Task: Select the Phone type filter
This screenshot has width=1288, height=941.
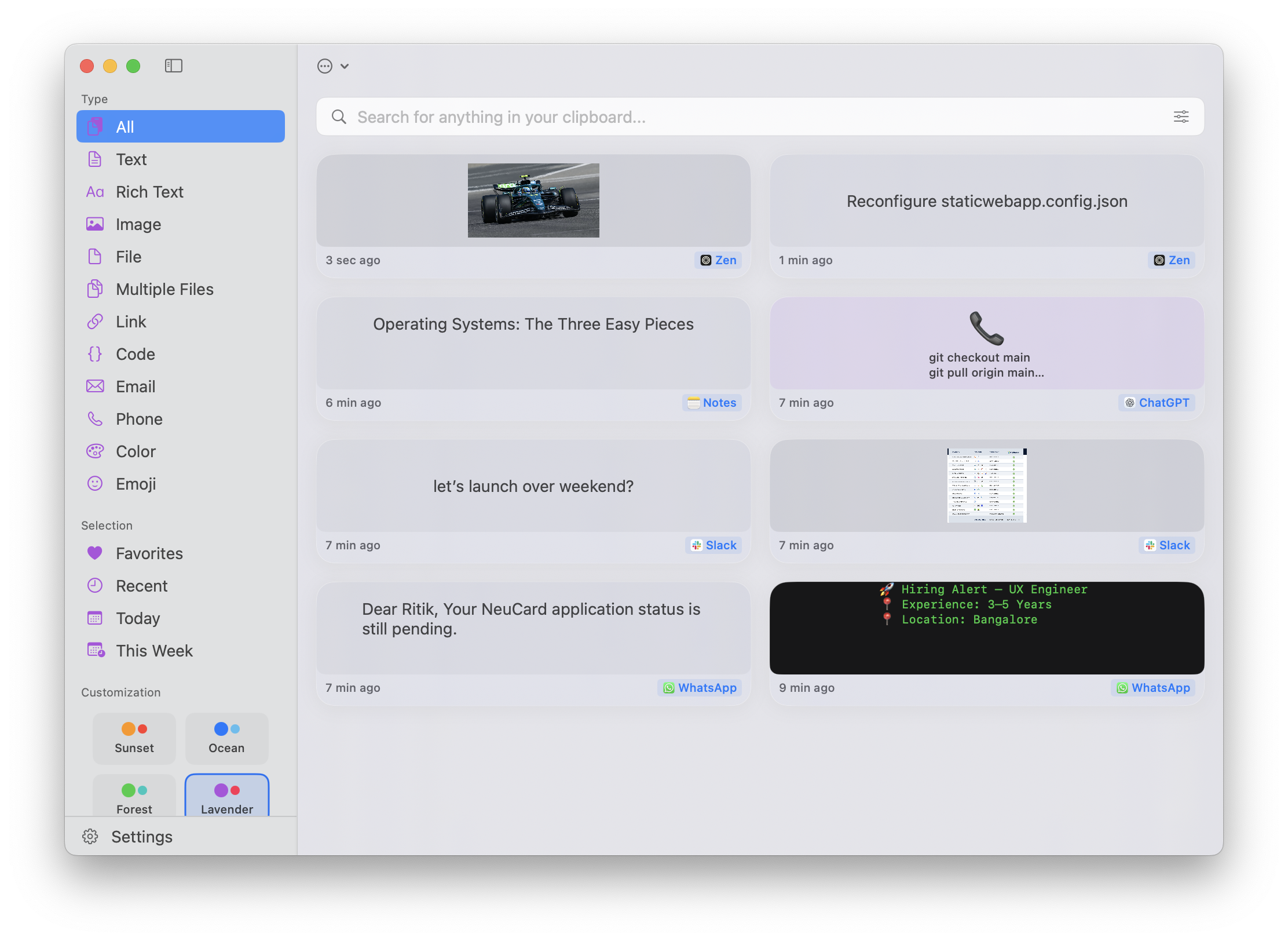Action: [x=139, y=419]
